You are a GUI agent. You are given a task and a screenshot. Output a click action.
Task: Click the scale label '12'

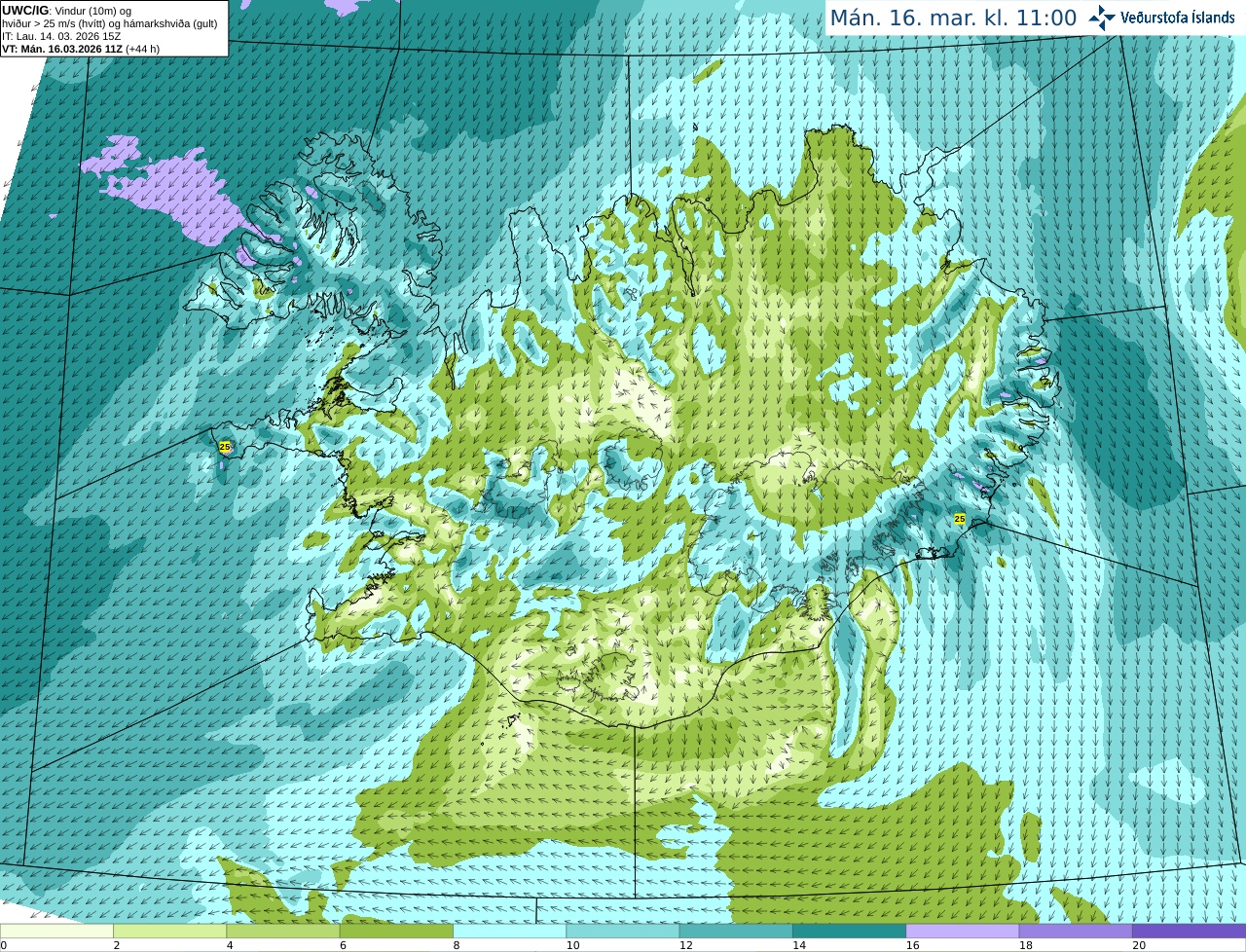pyautogui.click(x=686, y=945)
